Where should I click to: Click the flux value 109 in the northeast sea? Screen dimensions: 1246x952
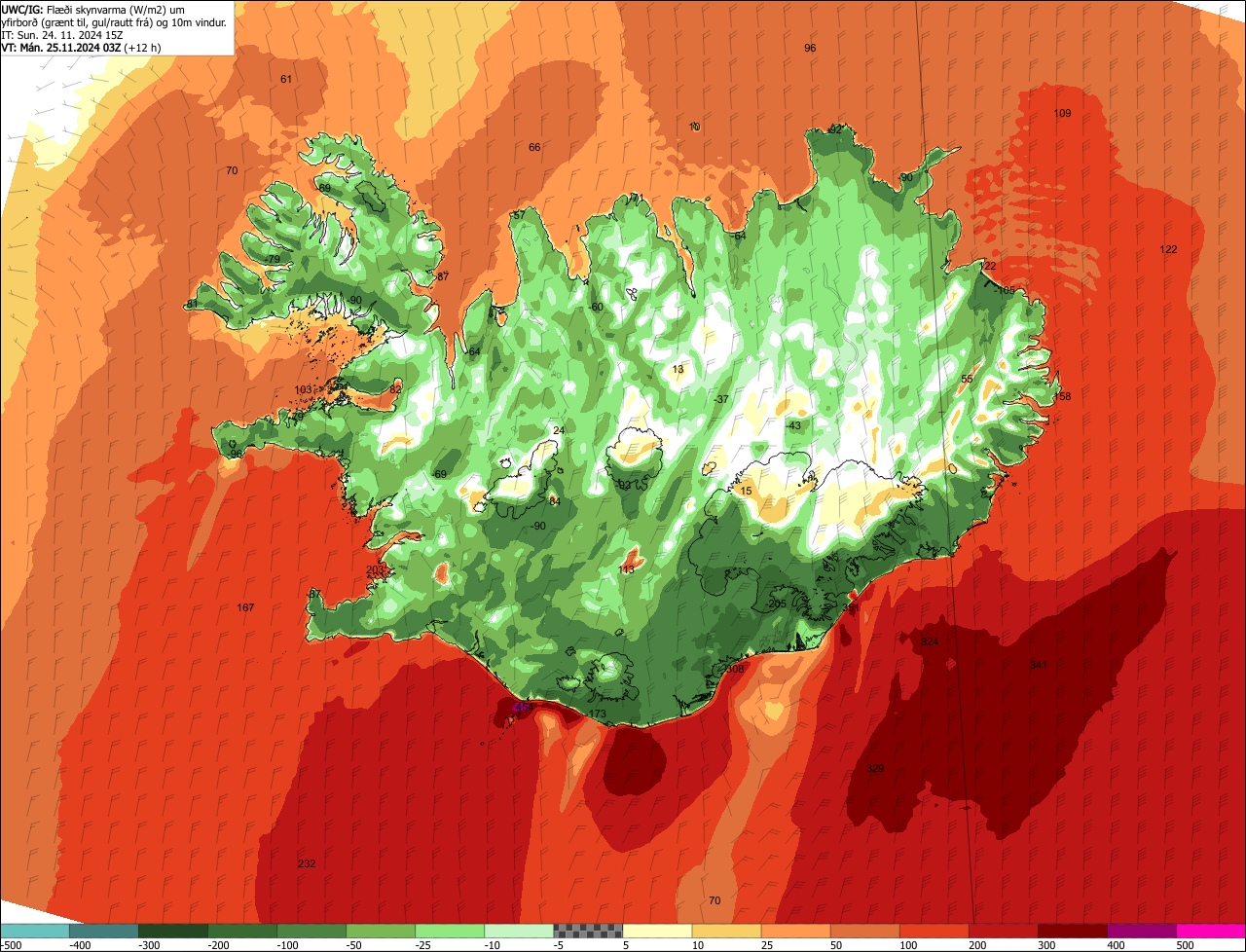coord(1062,113)
